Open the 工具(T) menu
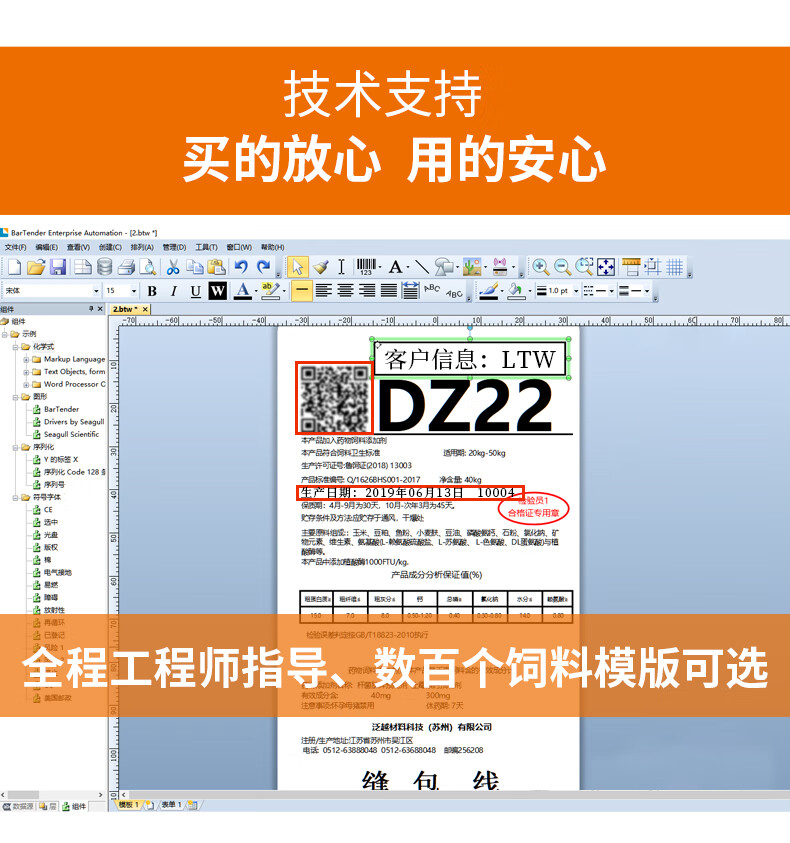 pos(207,247)
